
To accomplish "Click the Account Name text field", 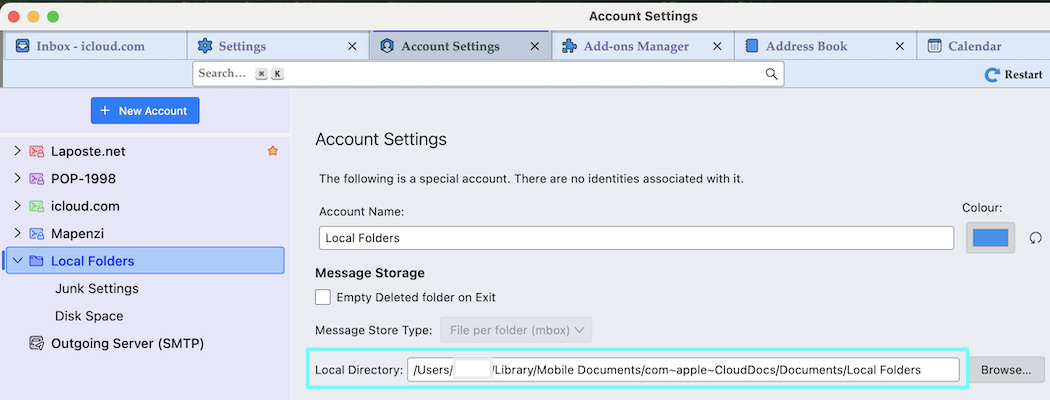I will point(636,238).
